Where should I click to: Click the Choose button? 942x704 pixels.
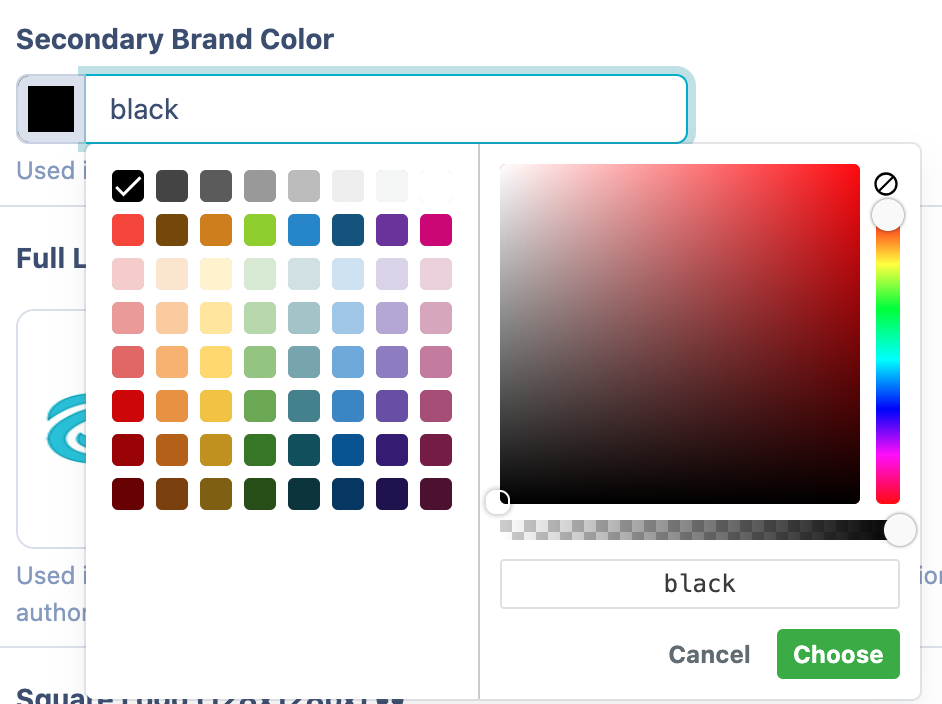coord(838,654)
